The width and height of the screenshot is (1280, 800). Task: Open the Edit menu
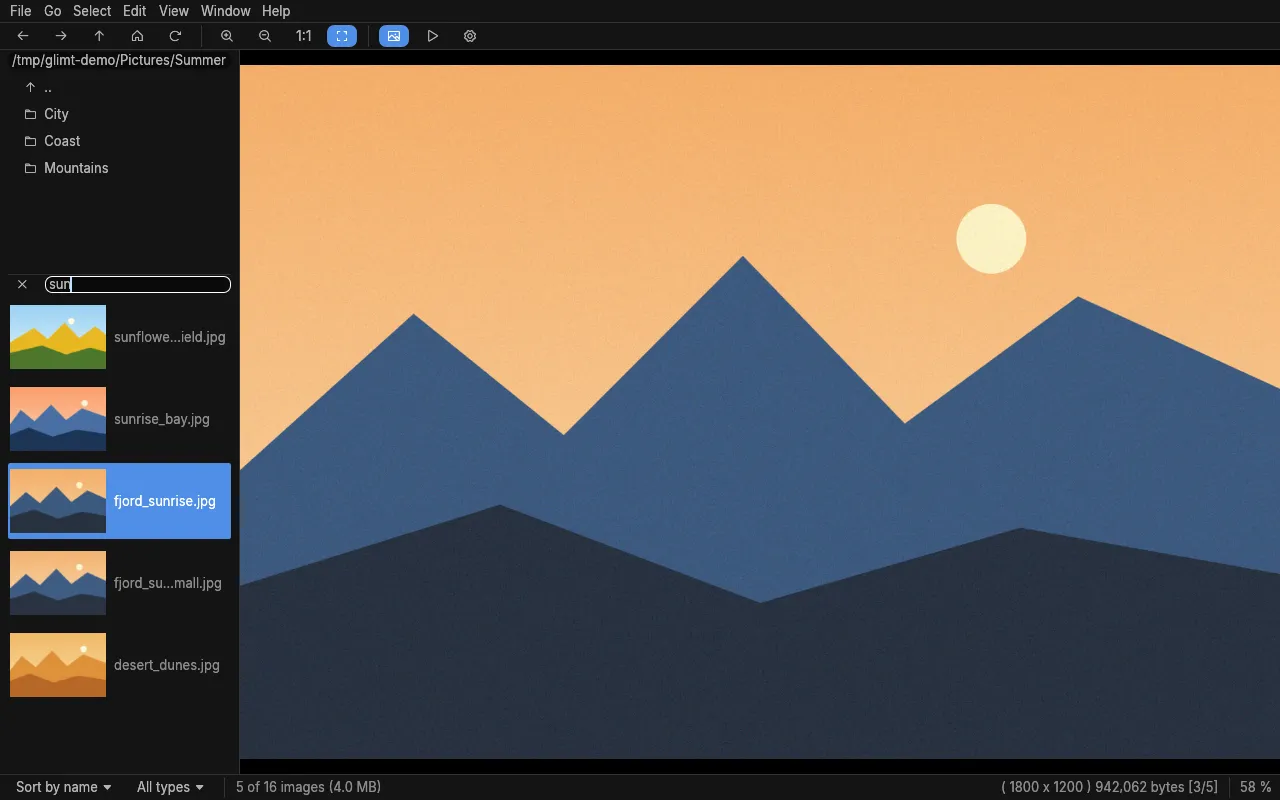coord(134,11)
